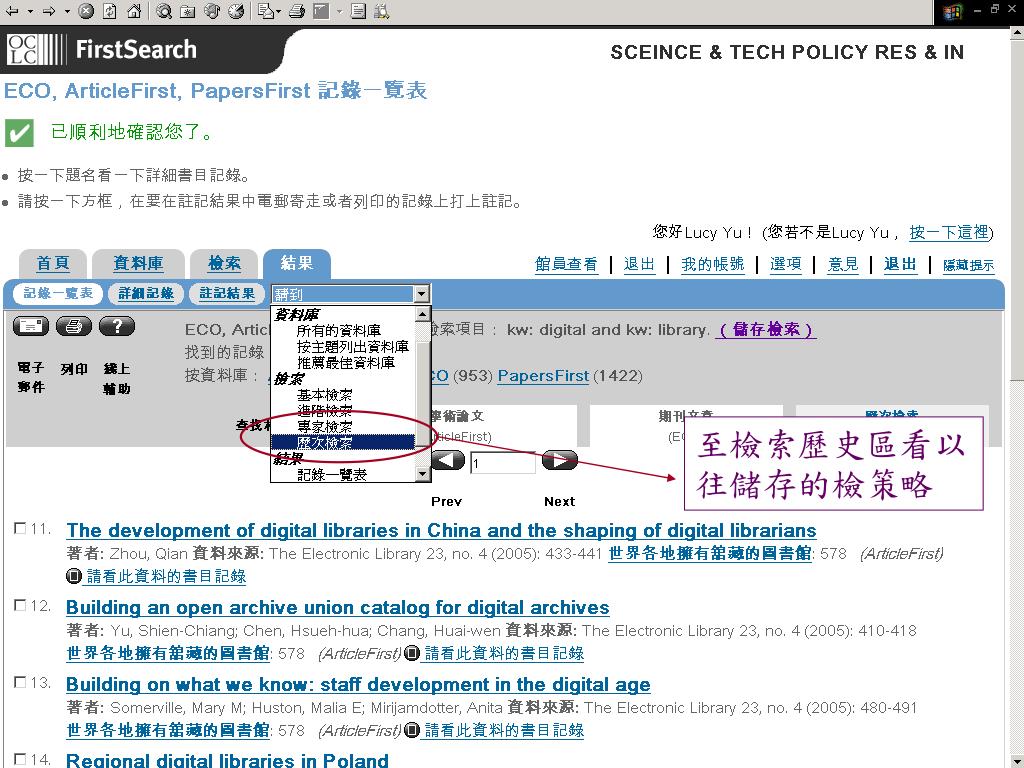Click the browser Back arrow
The width and height of the screenshot is (1024, 768).
tap(12, 10)
